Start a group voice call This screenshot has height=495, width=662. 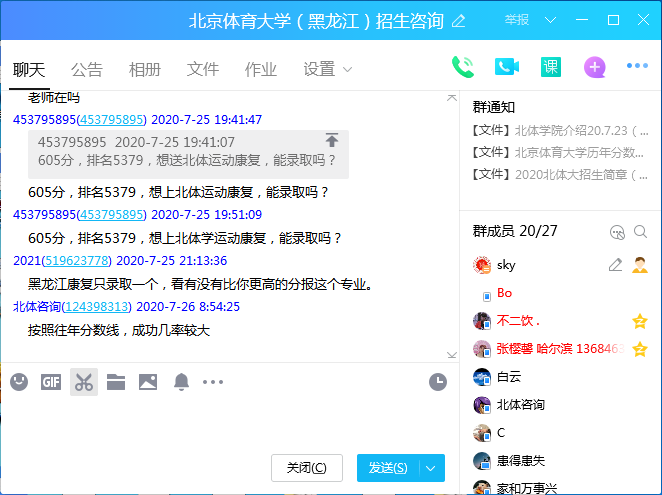pyautogui.click(x=463, y=67)
